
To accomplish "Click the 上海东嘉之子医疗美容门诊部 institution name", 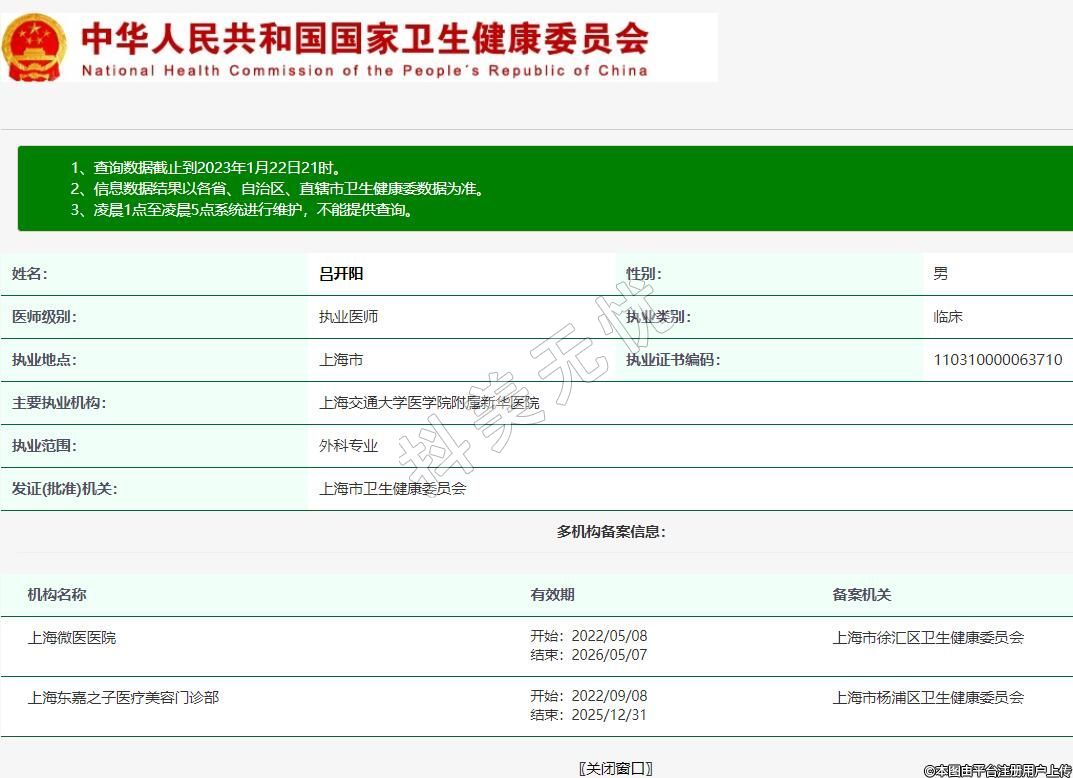I will tap(123, 697).
